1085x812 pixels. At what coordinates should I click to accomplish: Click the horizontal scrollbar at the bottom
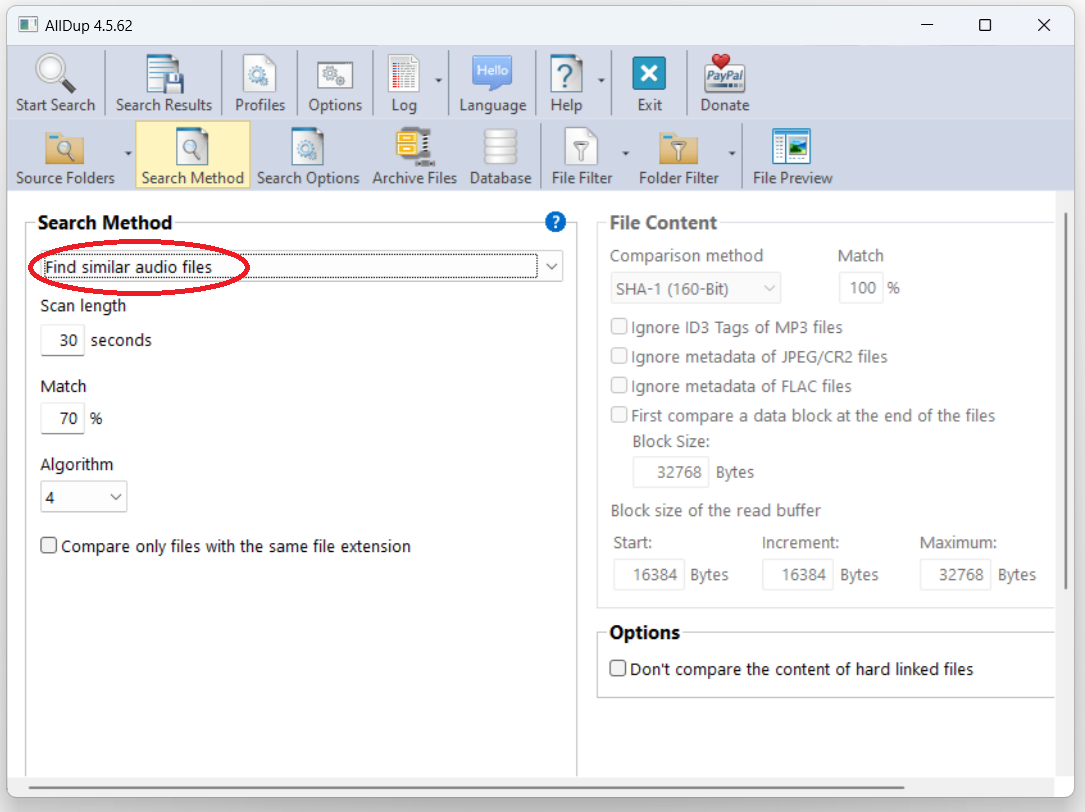tap(466, 787)
